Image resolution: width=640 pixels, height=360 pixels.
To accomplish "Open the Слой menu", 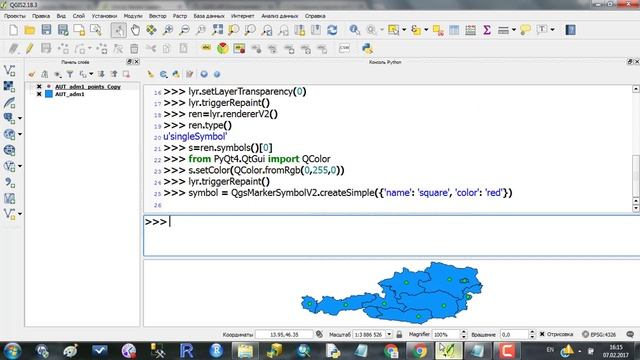I will click(x=79, y=16).
